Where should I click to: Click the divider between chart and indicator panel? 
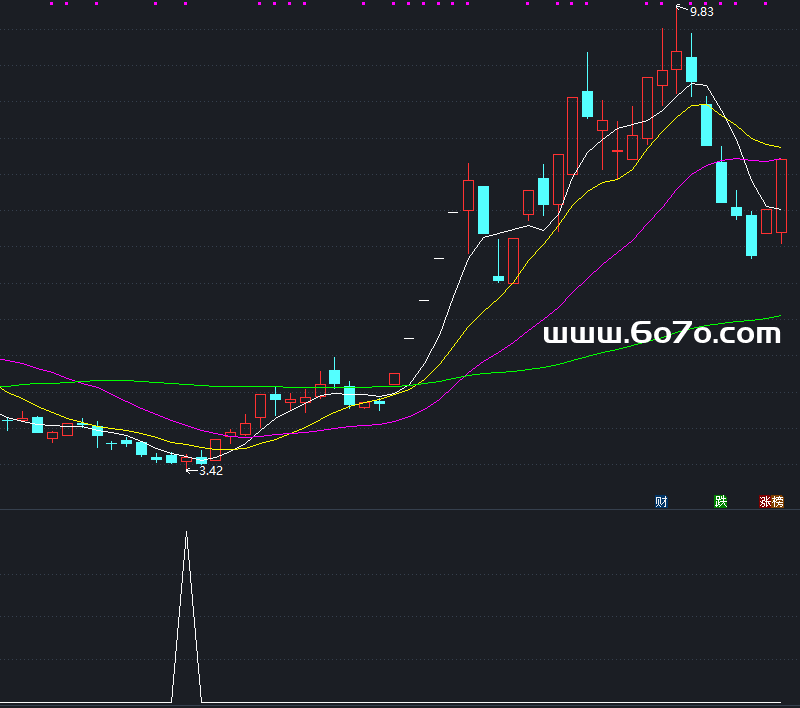tap(400, 510)
